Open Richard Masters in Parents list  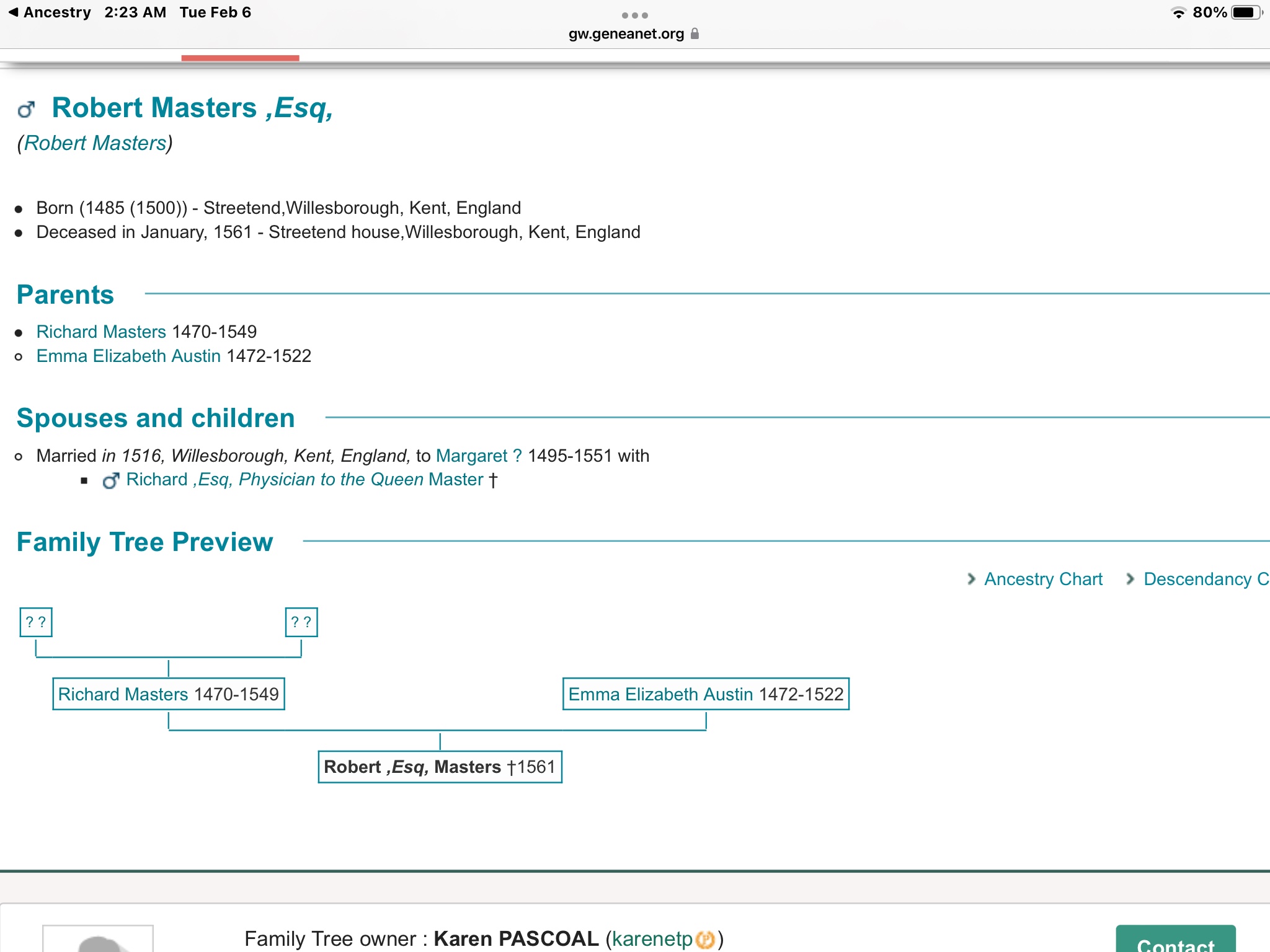[x=101, y=332]
